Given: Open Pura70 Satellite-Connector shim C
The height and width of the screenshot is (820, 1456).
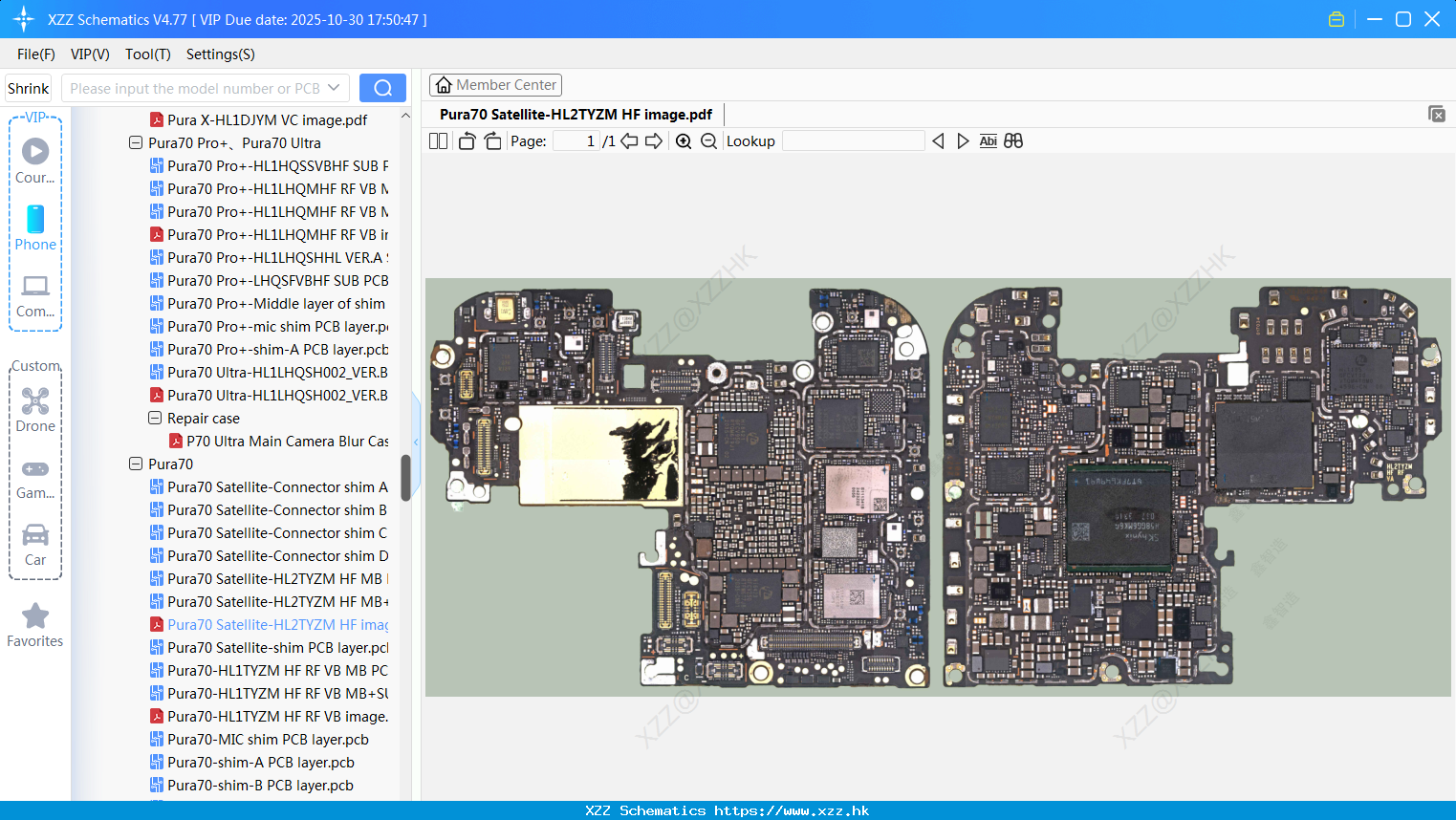Looking at the screenshot, I should point(269,532).
